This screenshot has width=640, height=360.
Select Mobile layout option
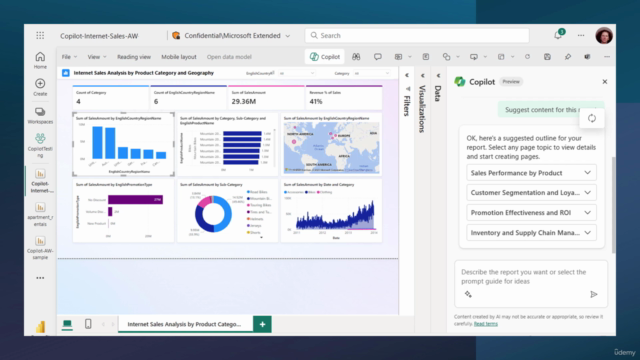point(179,57)
